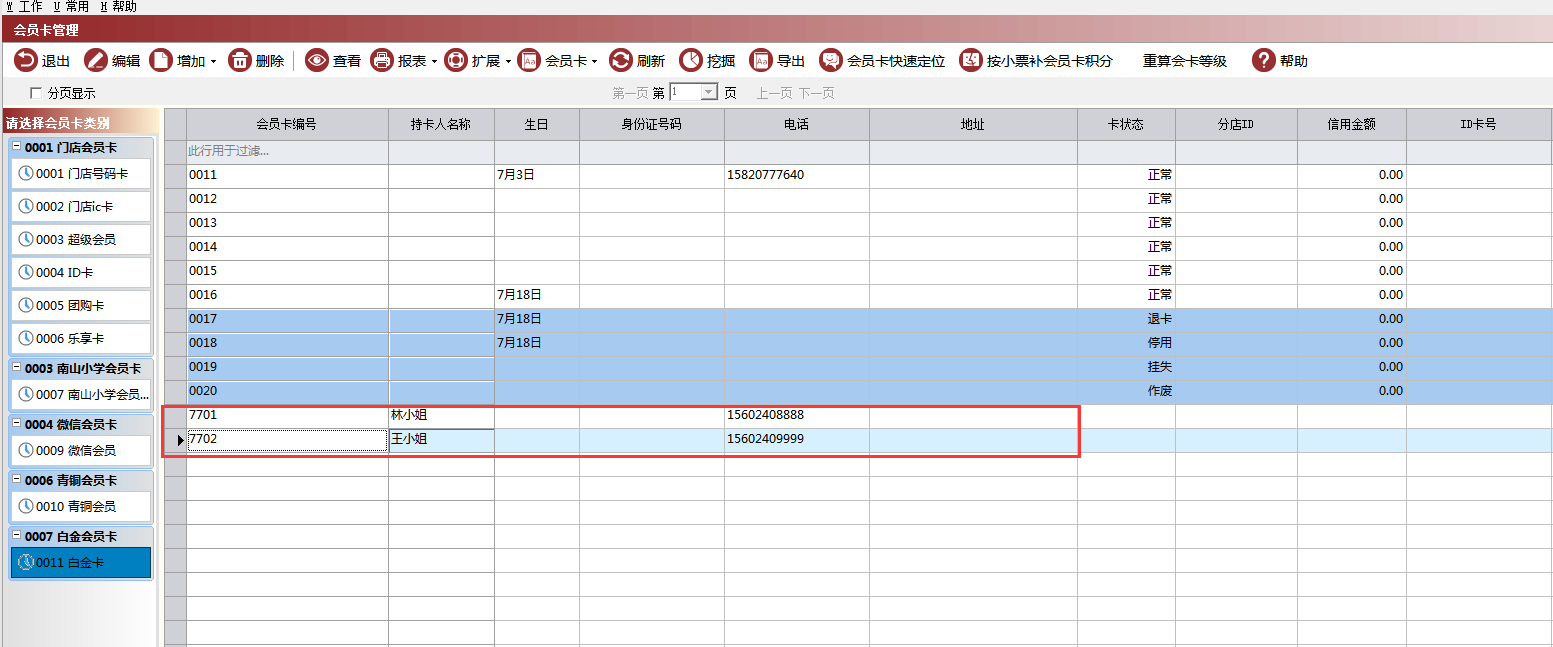Click the 编辑 pencil icon
This screenshot has height=647, width=1553.
(x=96, y=61)
